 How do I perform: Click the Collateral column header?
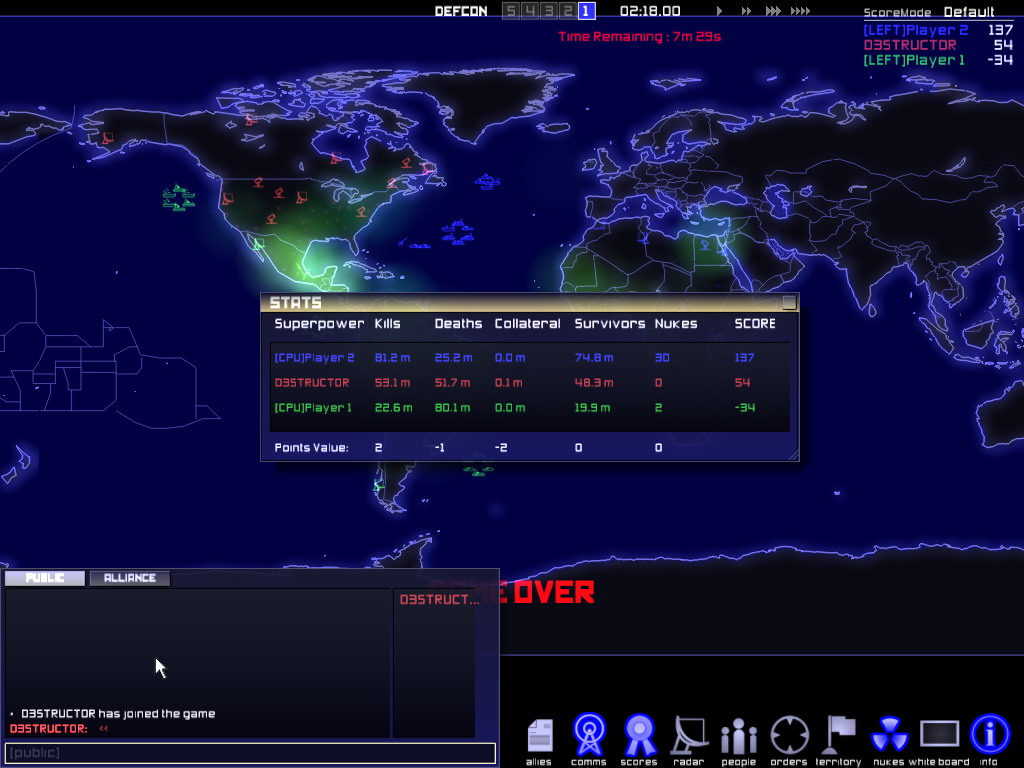point(528,323)
